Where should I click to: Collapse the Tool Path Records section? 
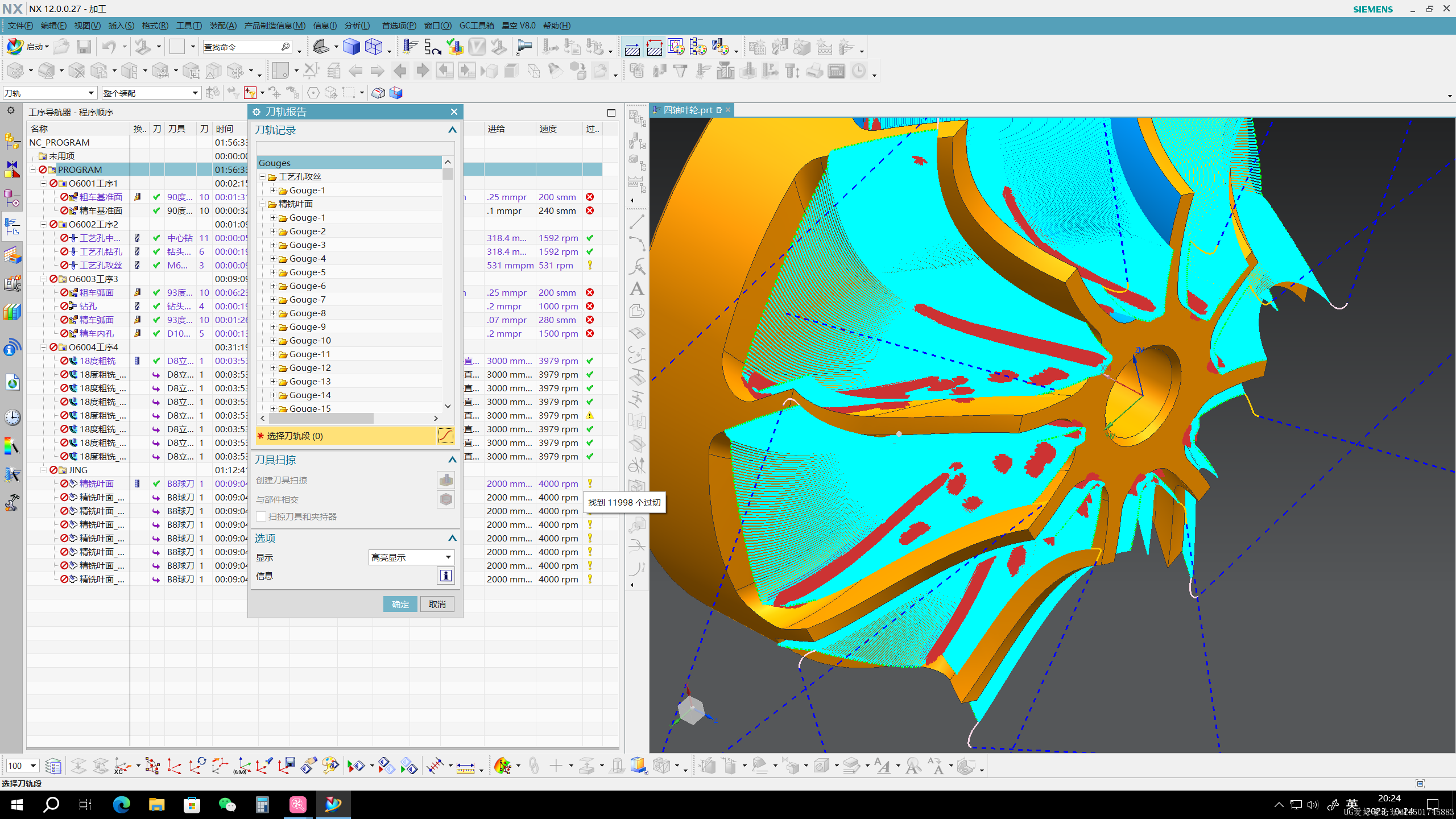tap(452, 130)
